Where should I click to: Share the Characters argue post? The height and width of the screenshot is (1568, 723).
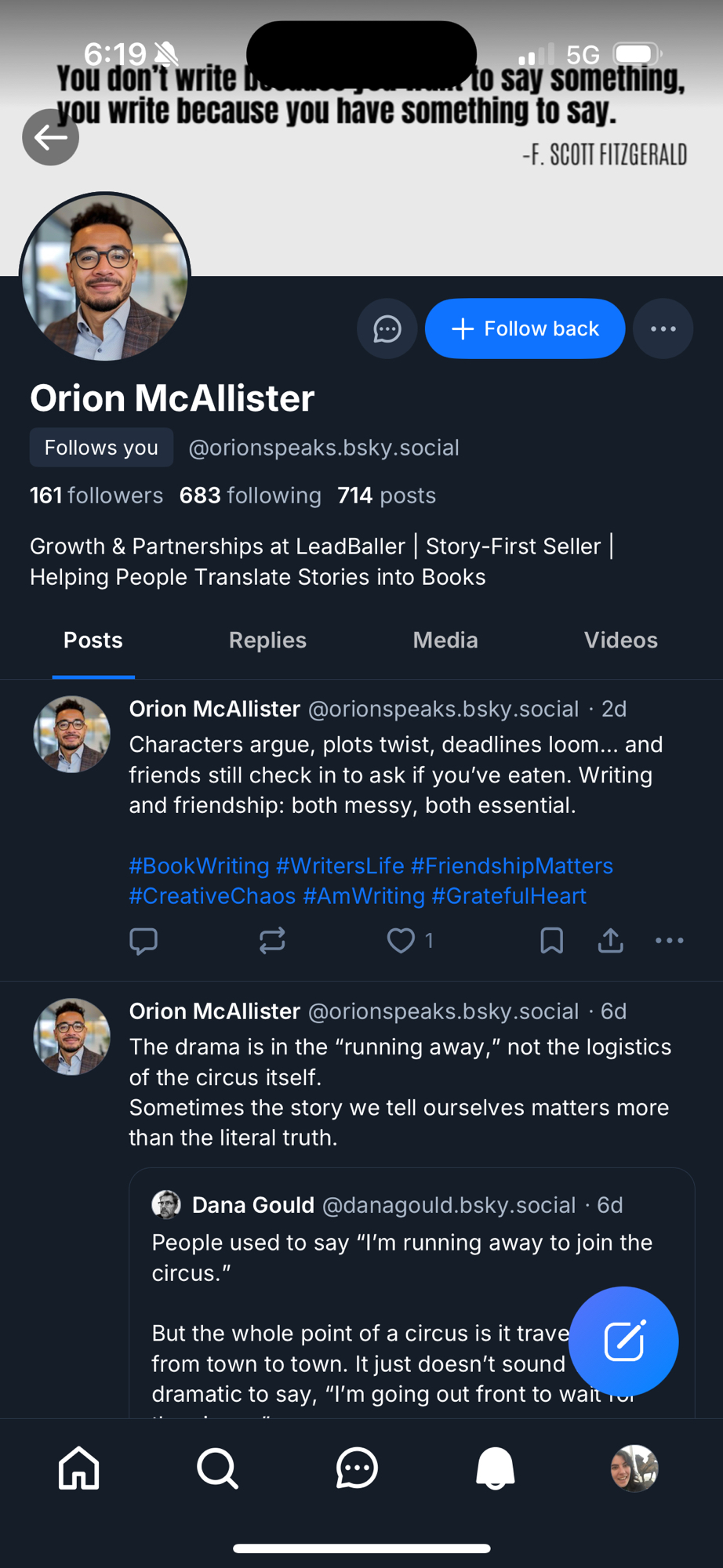(611, 940)
